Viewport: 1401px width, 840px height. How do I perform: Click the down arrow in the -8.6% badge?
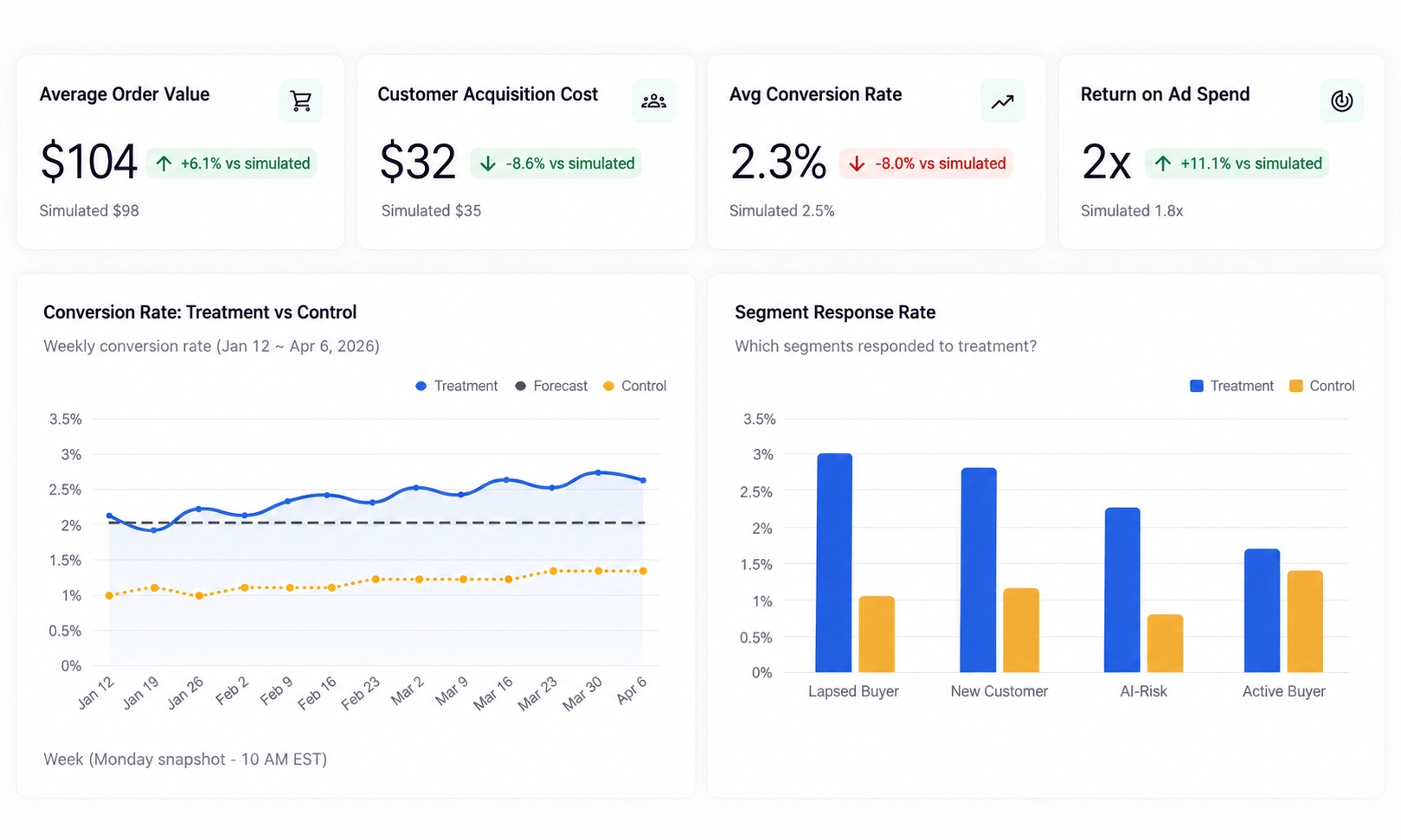click(488, 164)
